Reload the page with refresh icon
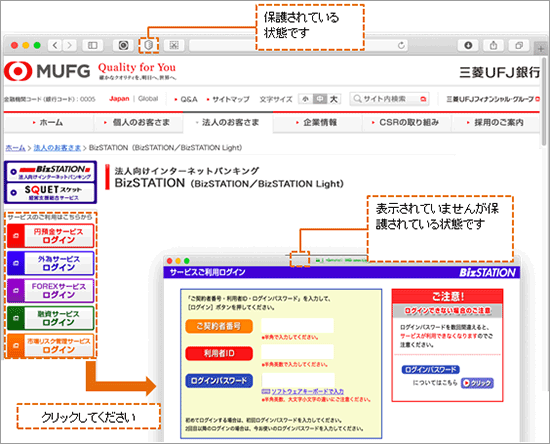The image size is (550, 444). (x=401, y=45)
